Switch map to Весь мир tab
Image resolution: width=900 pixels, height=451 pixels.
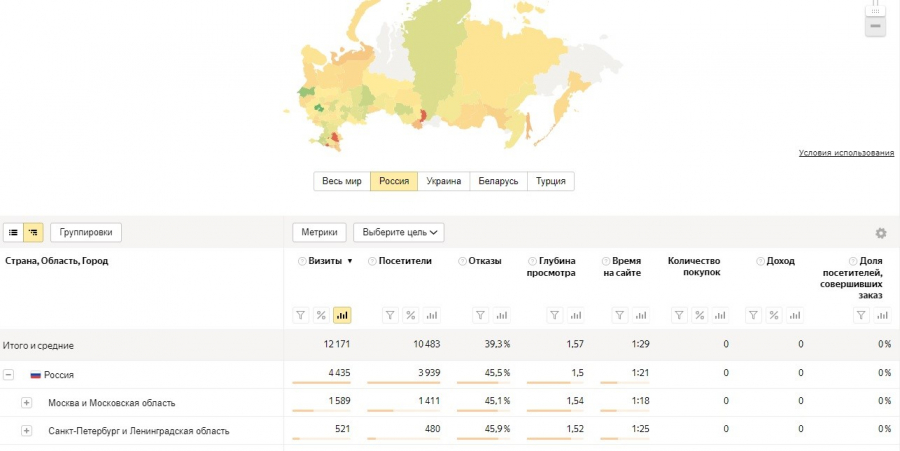(x=342, y=181)
